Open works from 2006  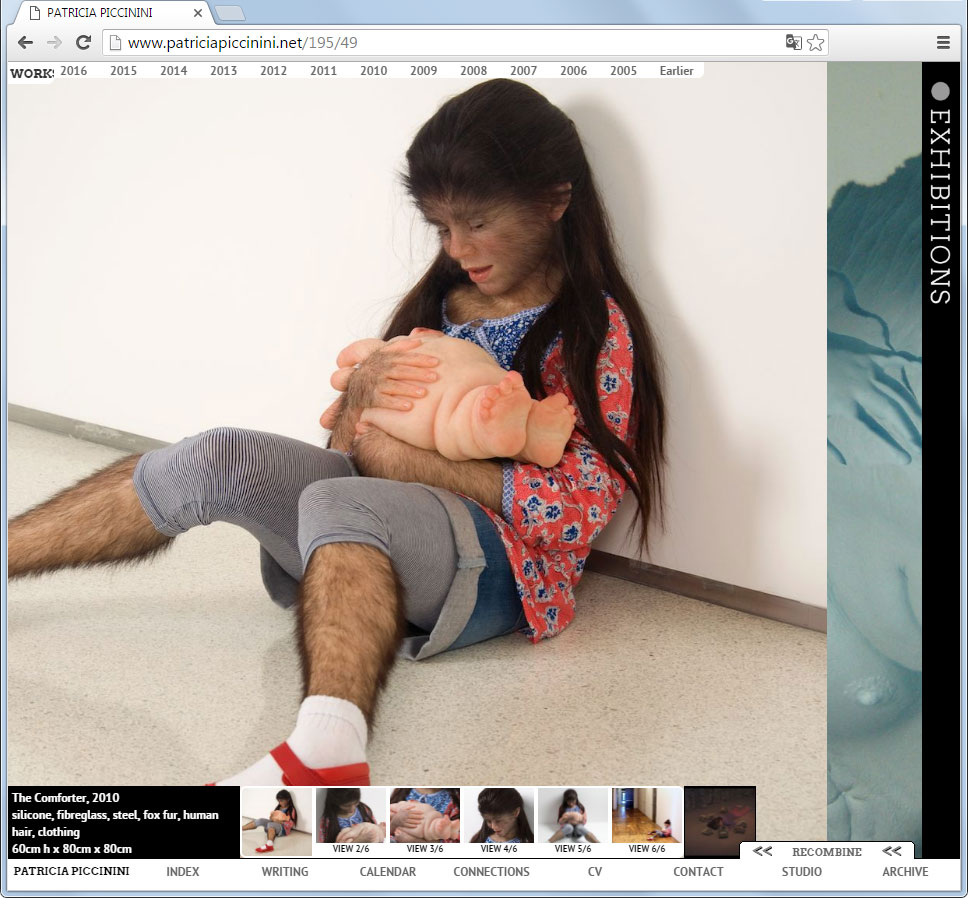[574, 70]
